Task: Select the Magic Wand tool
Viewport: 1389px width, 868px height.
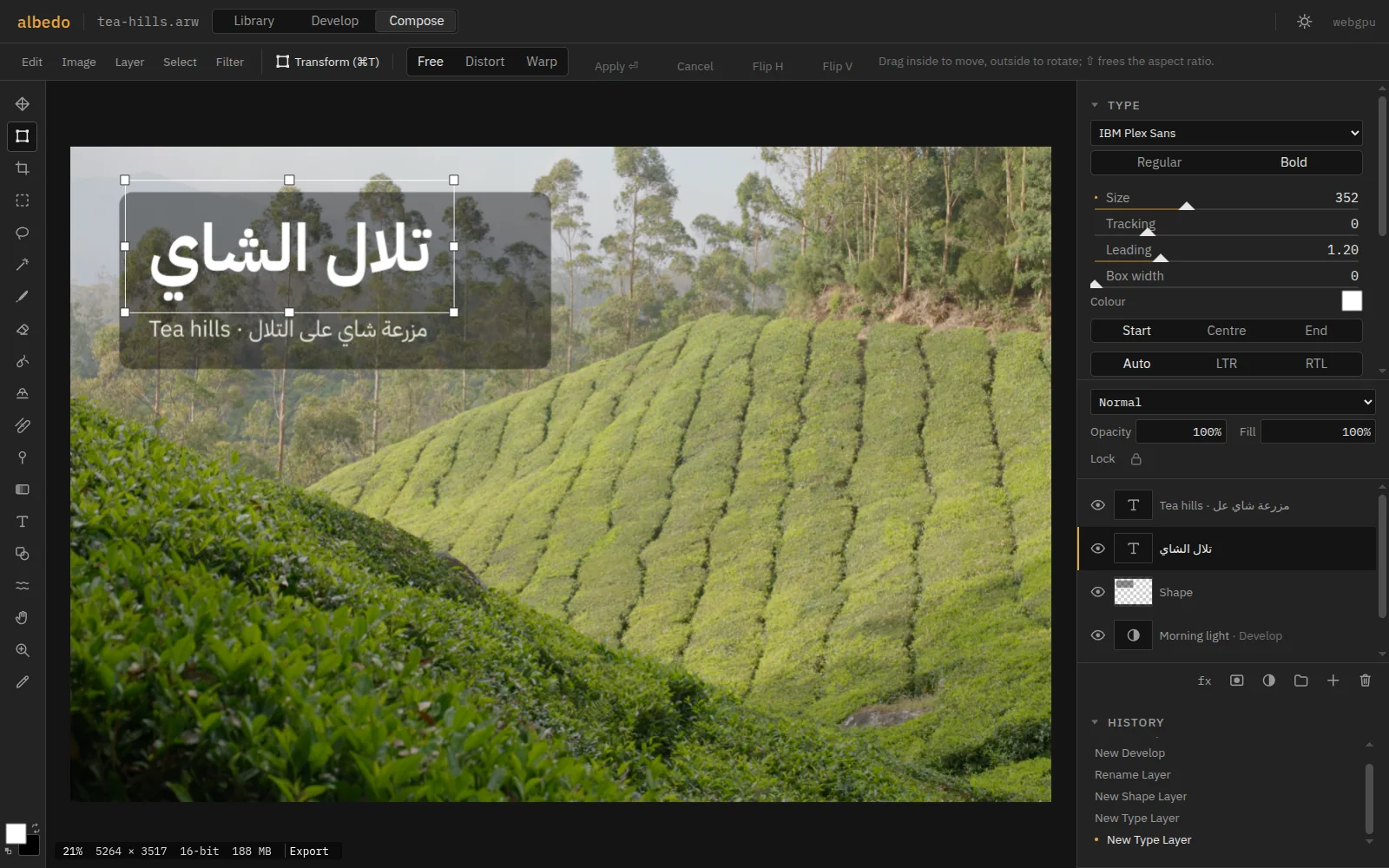Action: (x=23, y=265)
